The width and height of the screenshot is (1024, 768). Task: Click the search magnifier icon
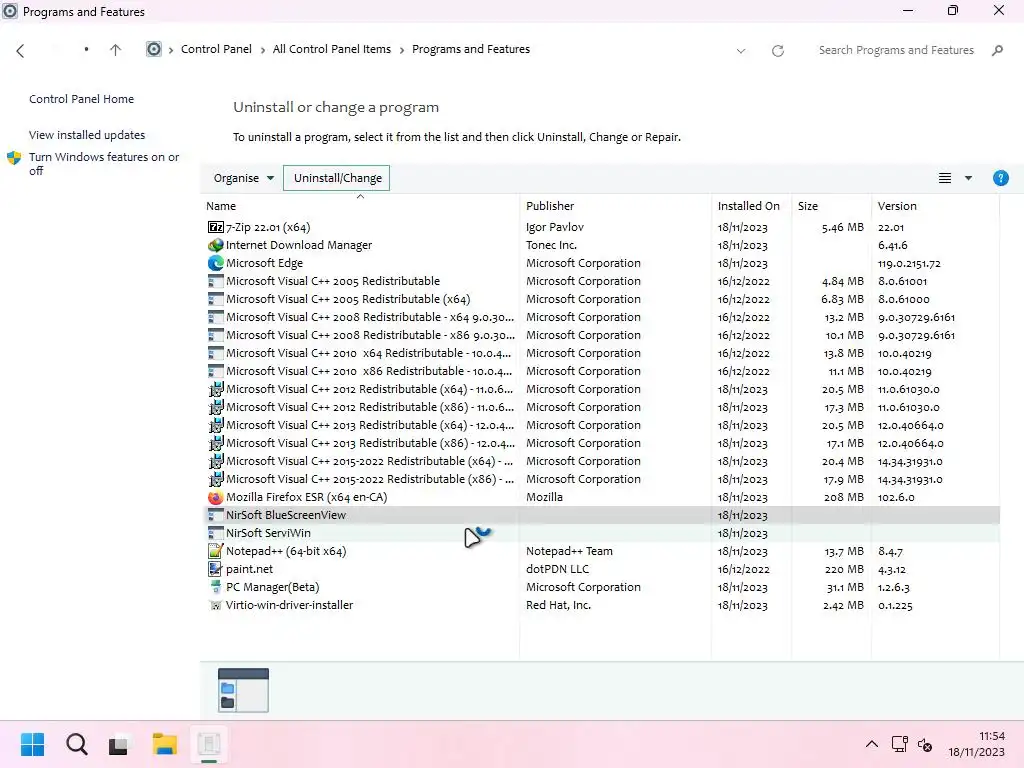(x=997, y=50)
